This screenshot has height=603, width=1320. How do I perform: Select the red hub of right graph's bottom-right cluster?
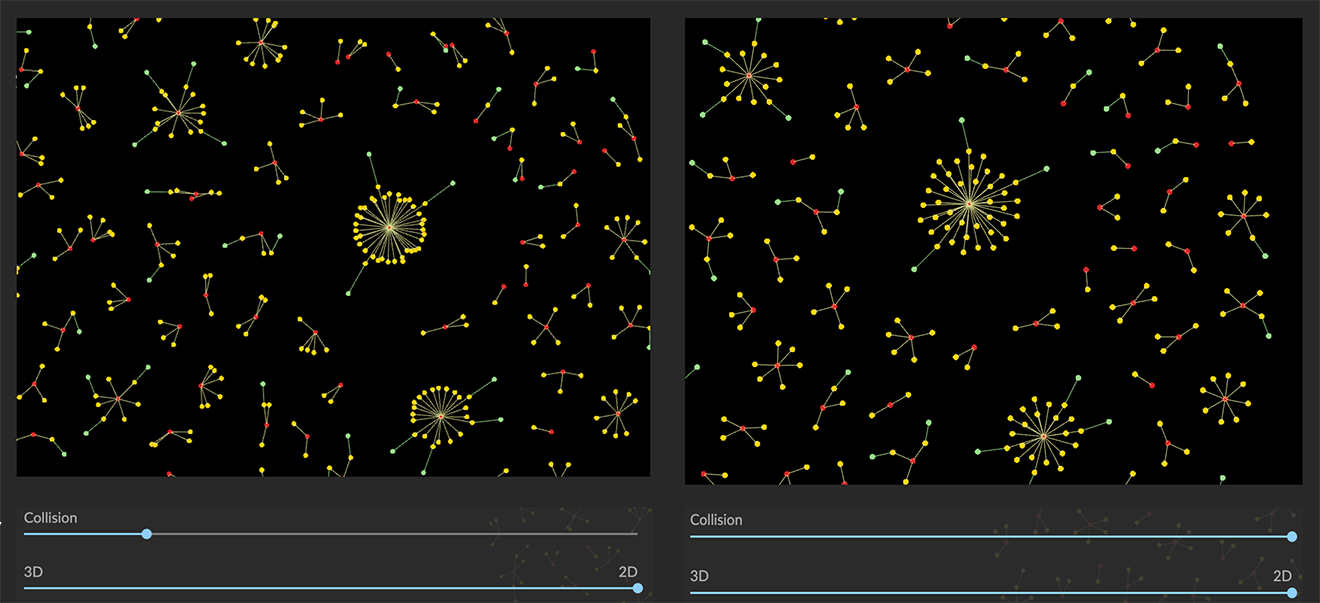[1225, 399]
